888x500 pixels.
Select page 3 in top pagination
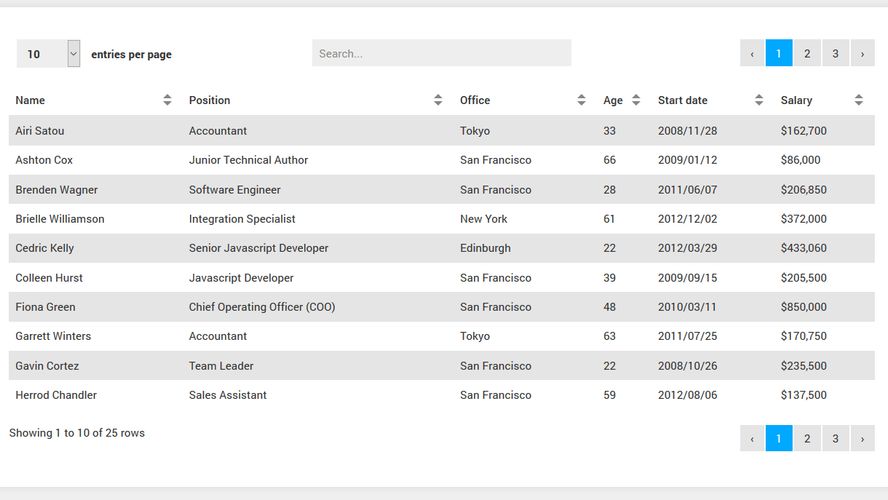(x=835, y=53)
